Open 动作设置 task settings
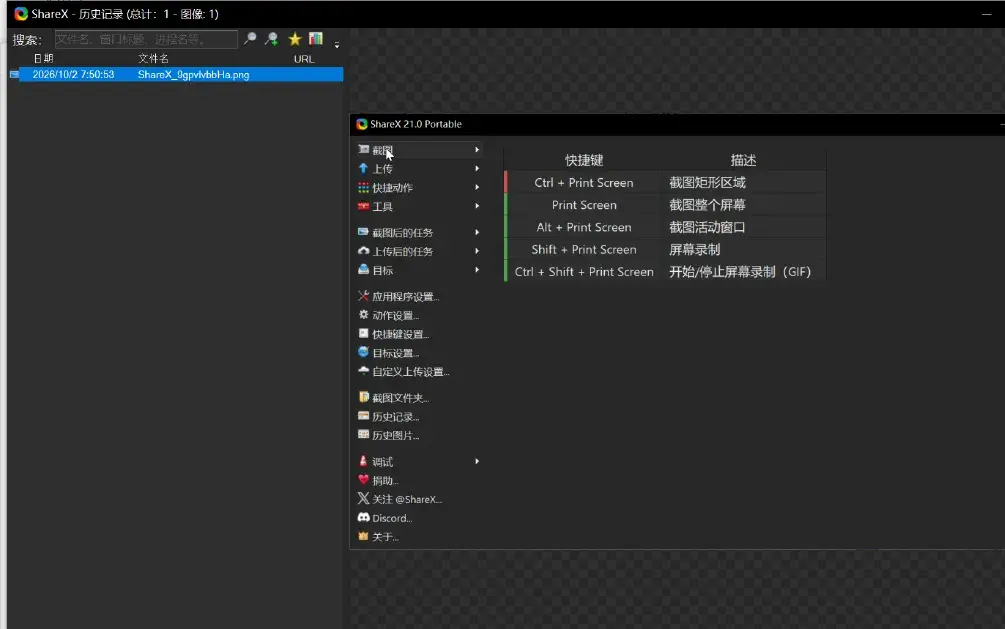Image resolution: width=1005 pixels, height=629 pixels. (395, 315)
